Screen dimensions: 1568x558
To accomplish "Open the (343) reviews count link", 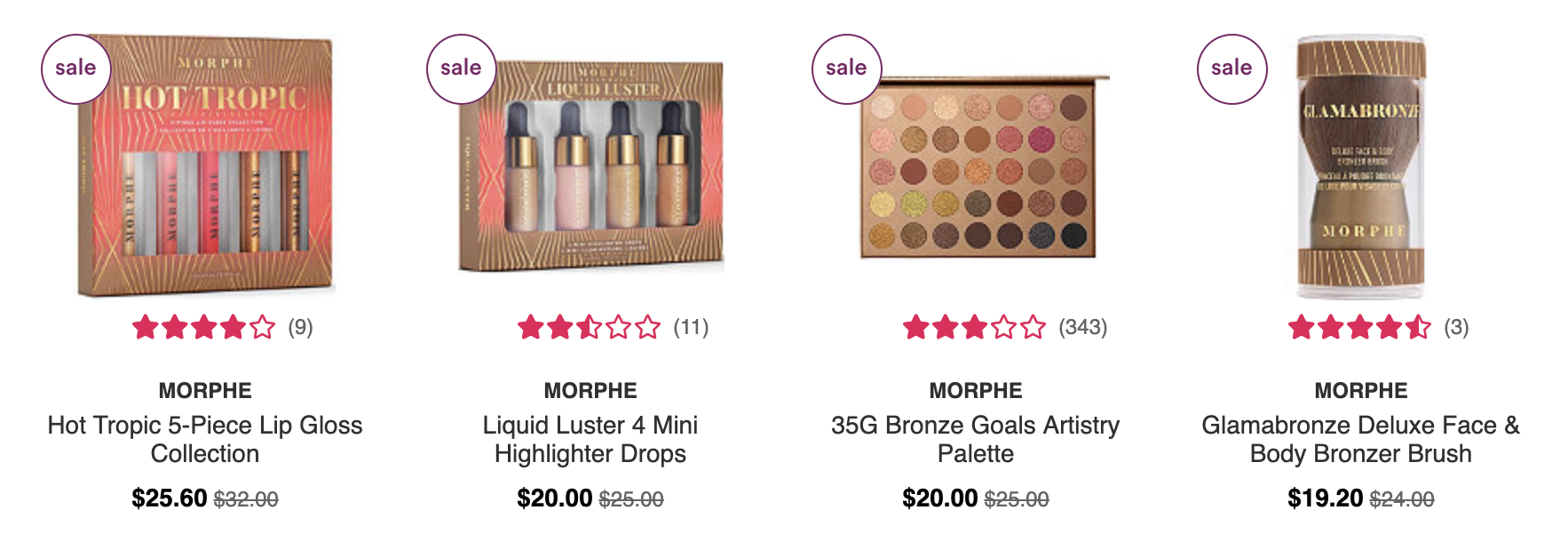I will click(x=1082, y=327).
